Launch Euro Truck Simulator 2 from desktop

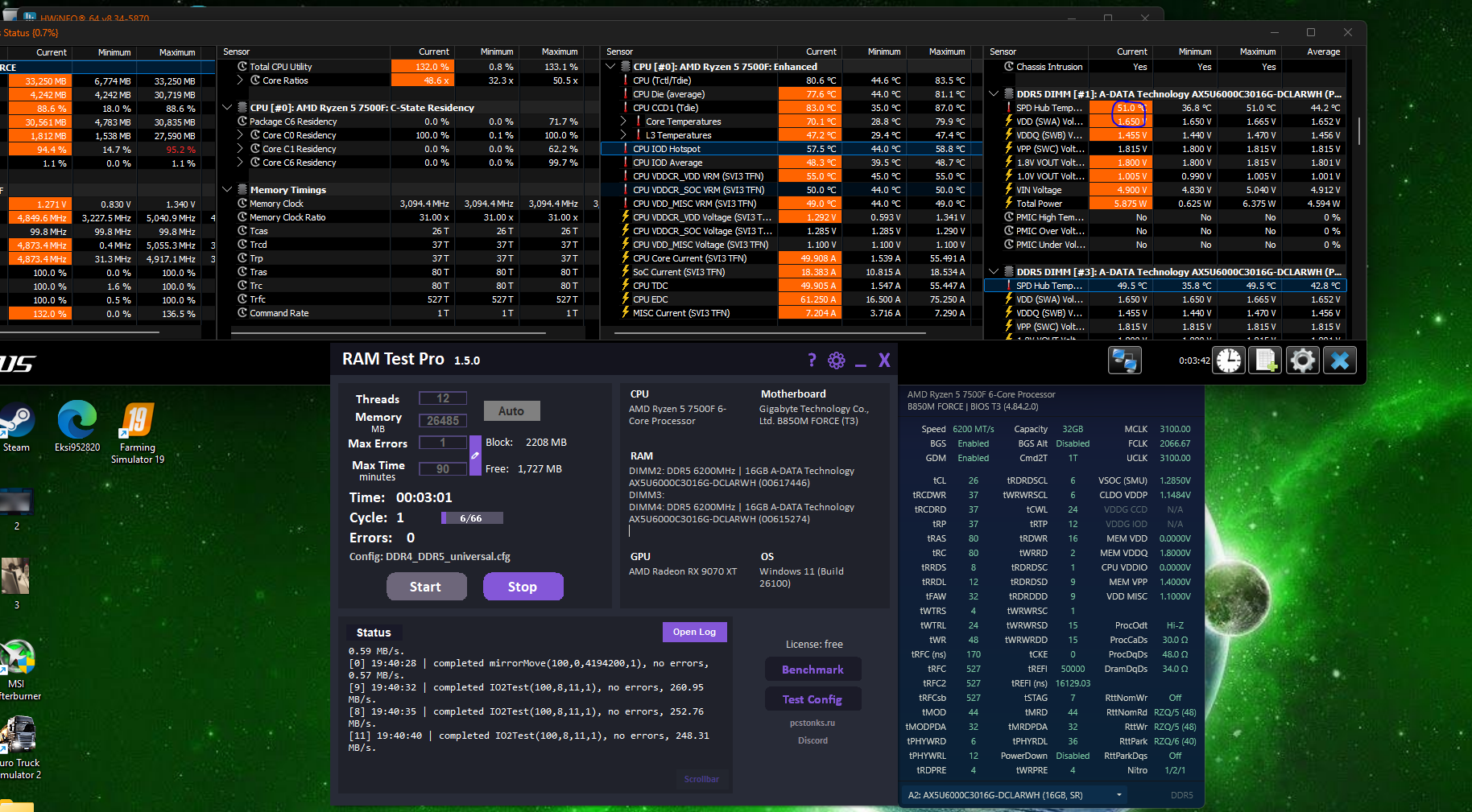(x=19, y=748)
